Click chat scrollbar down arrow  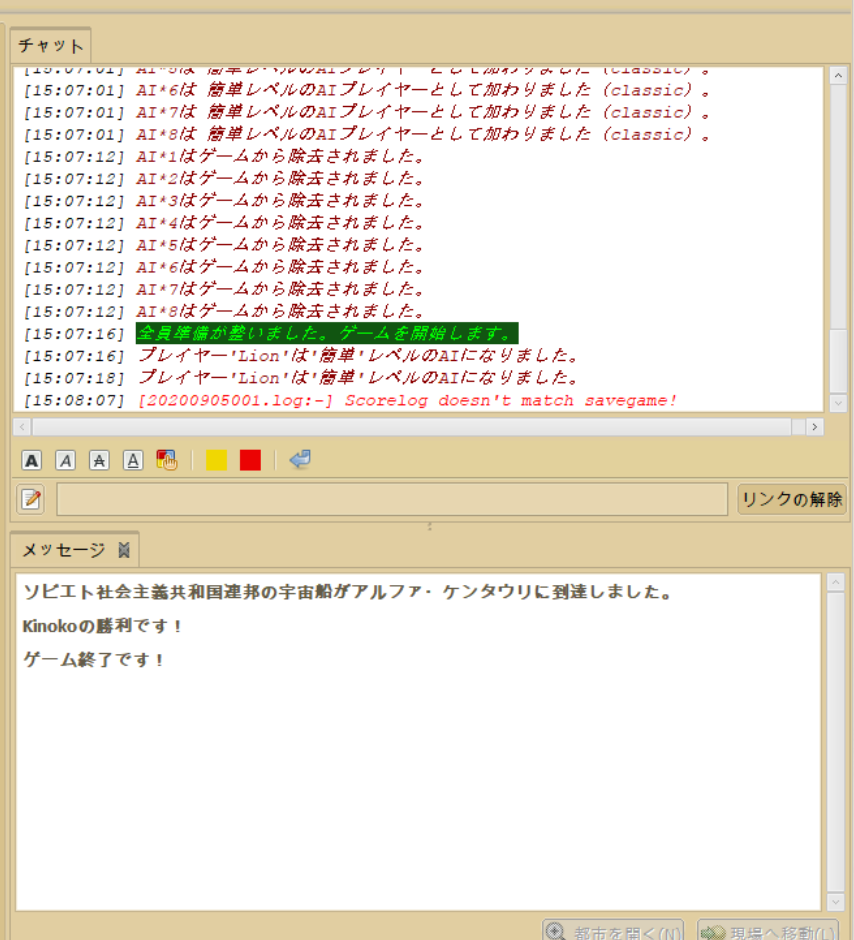coord(838,403)
